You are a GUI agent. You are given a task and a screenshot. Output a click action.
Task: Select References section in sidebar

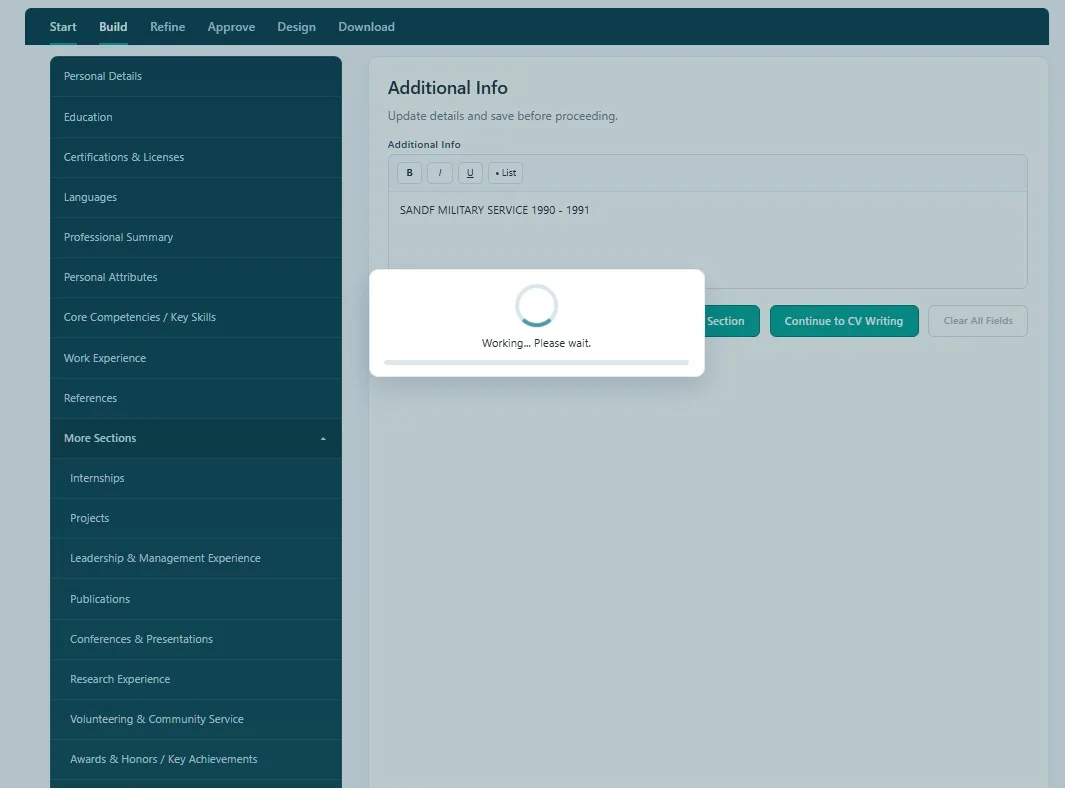click(196, 398)
